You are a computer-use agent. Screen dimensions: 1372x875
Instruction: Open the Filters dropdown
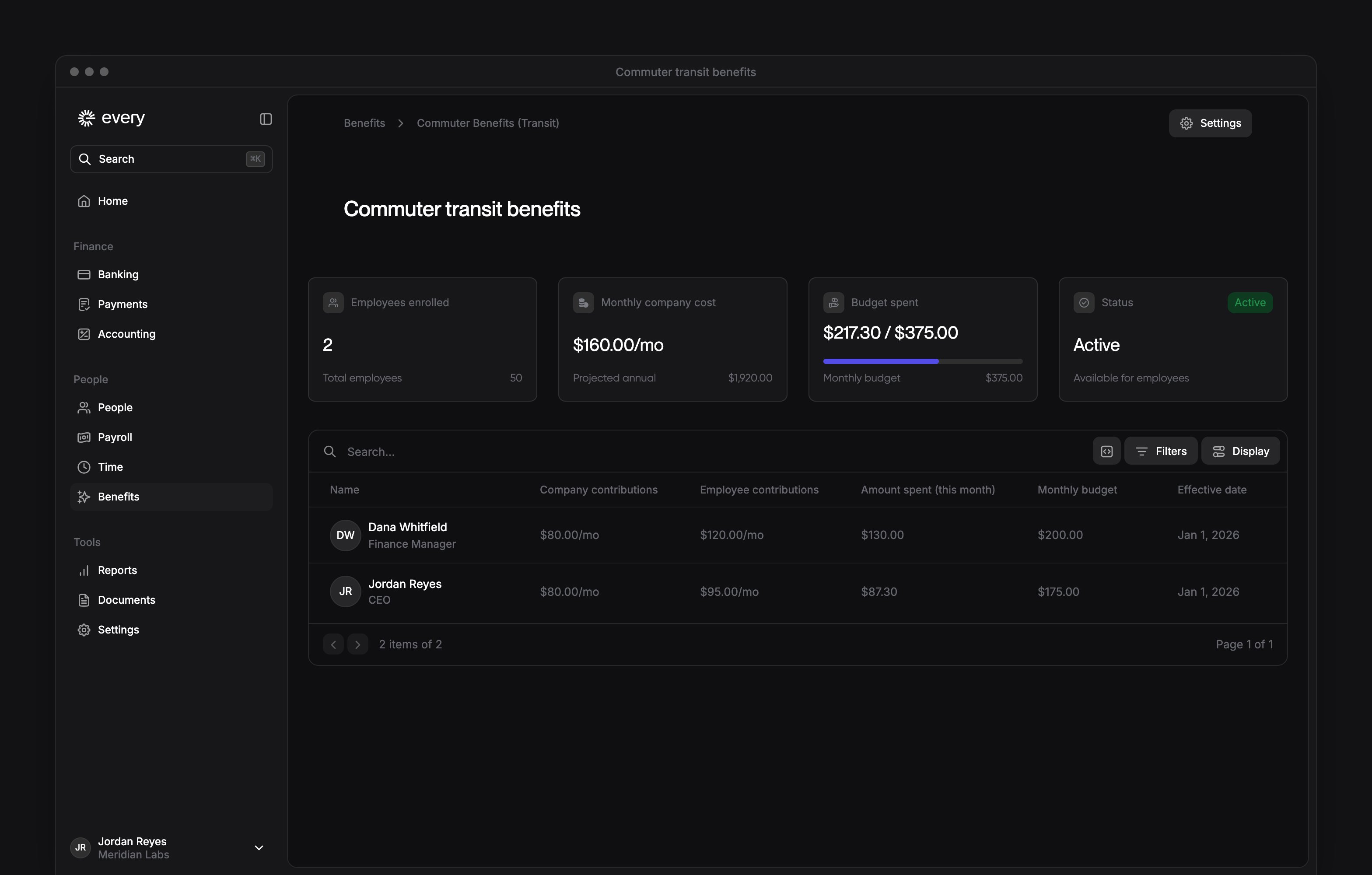point(1161,451)
